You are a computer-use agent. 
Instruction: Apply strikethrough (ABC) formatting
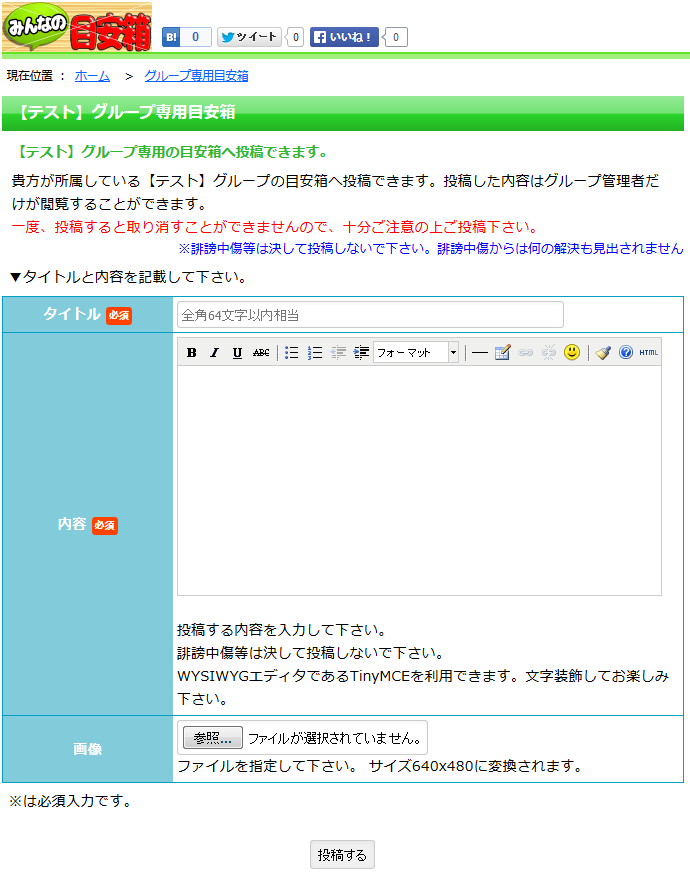261,352
